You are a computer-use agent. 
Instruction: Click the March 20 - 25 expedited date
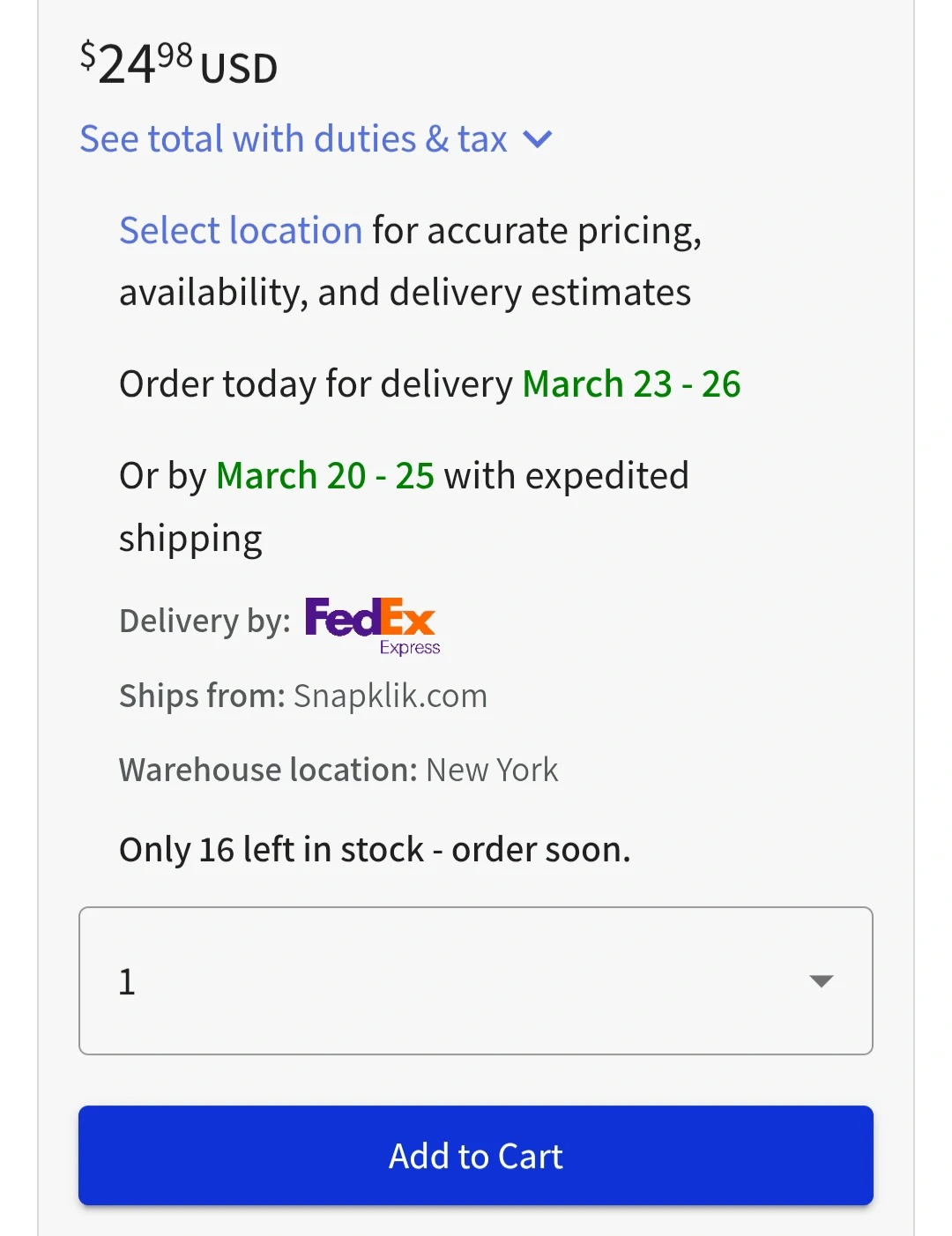(324, 476)
